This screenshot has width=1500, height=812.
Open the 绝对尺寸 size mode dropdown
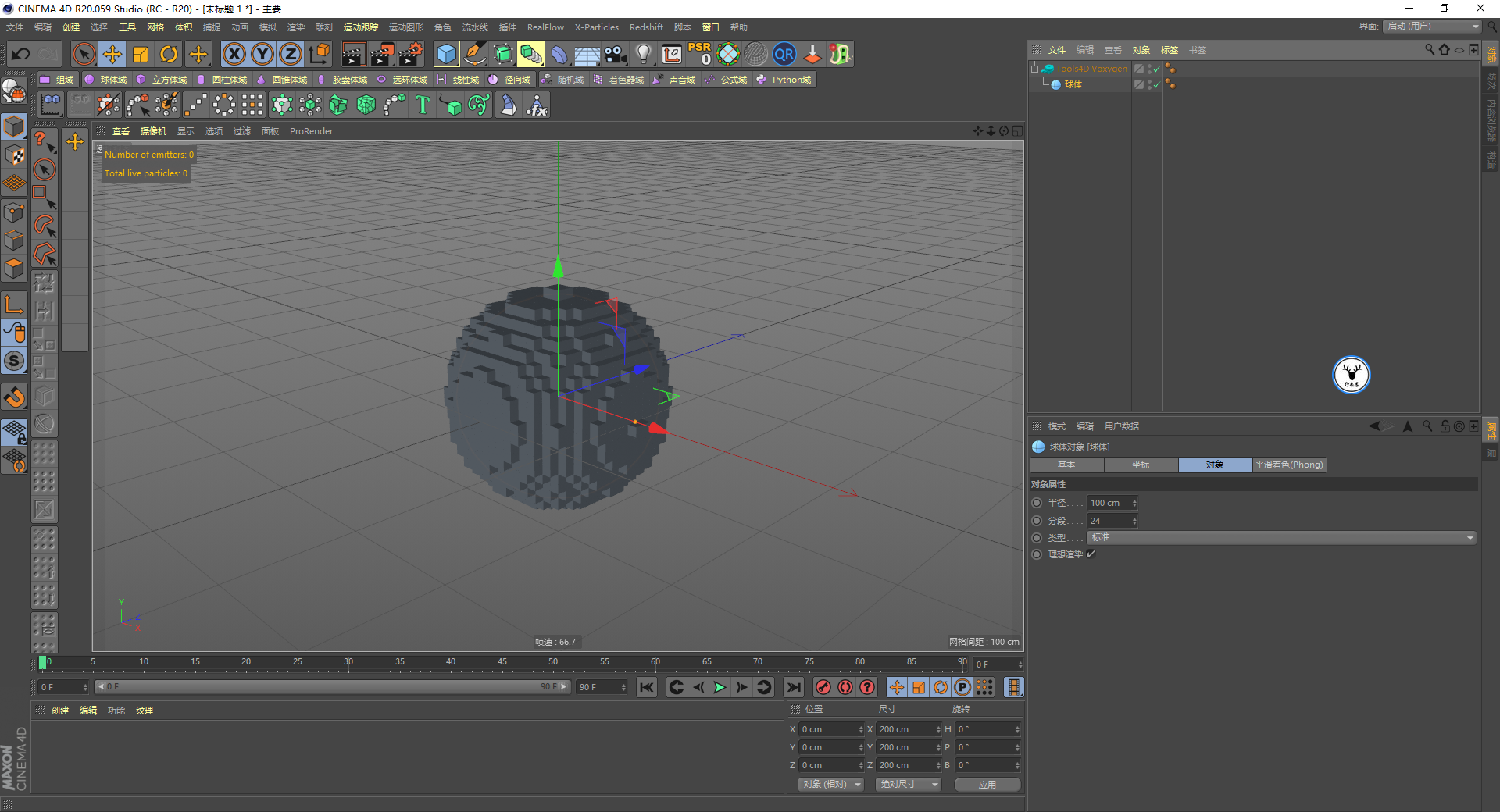(909, 784)
